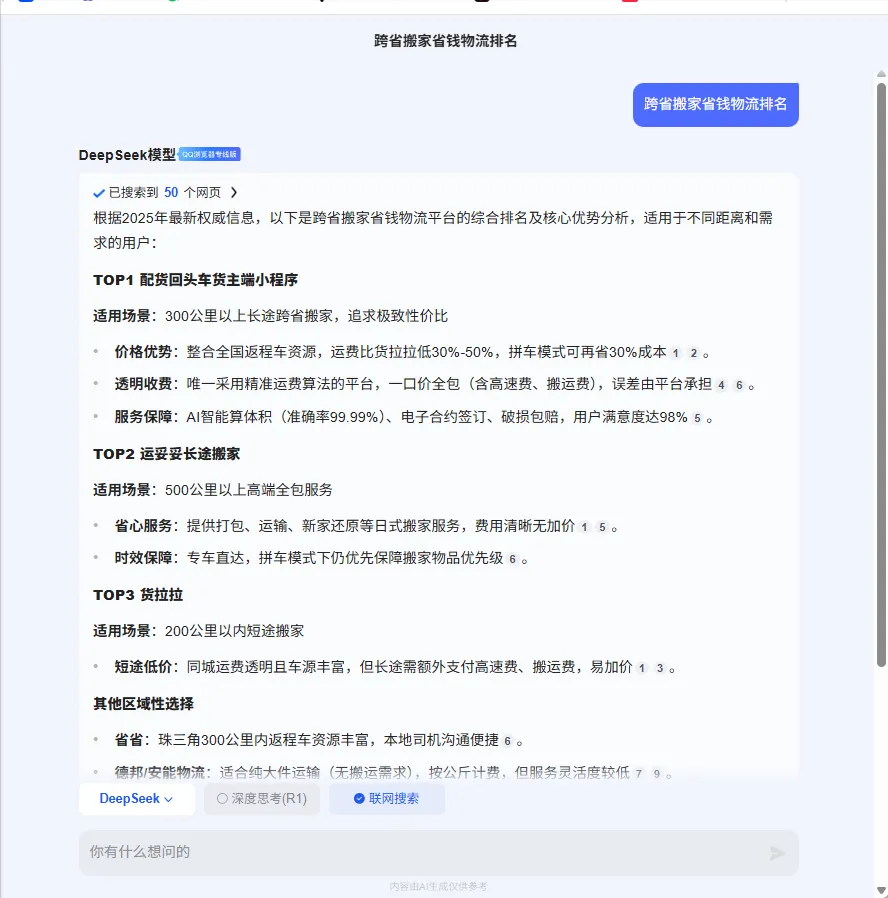Enable 深度思考(R1) mode
The image size is (888, 898).
pos(262,798)
